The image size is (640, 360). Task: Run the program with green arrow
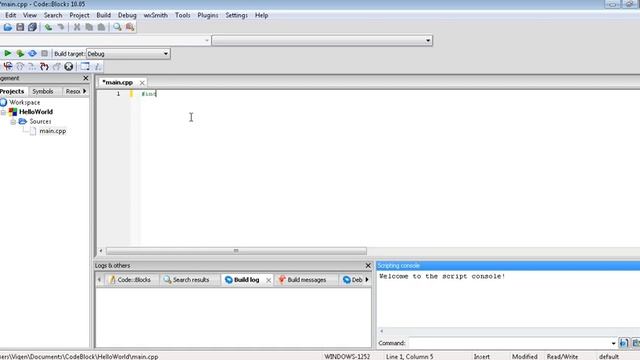(7, 53)
